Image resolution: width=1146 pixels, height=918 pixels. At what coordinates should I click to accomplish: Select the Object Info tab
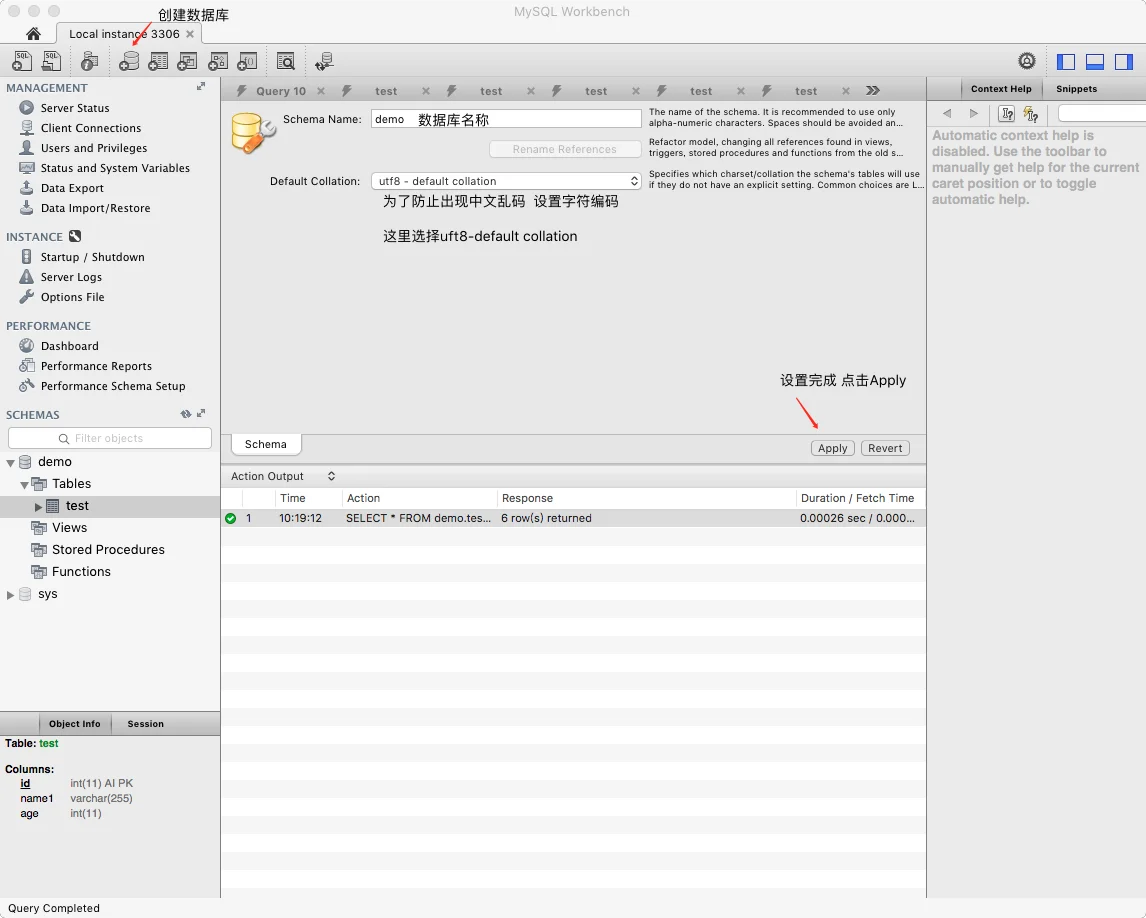[x=75, y=724]
